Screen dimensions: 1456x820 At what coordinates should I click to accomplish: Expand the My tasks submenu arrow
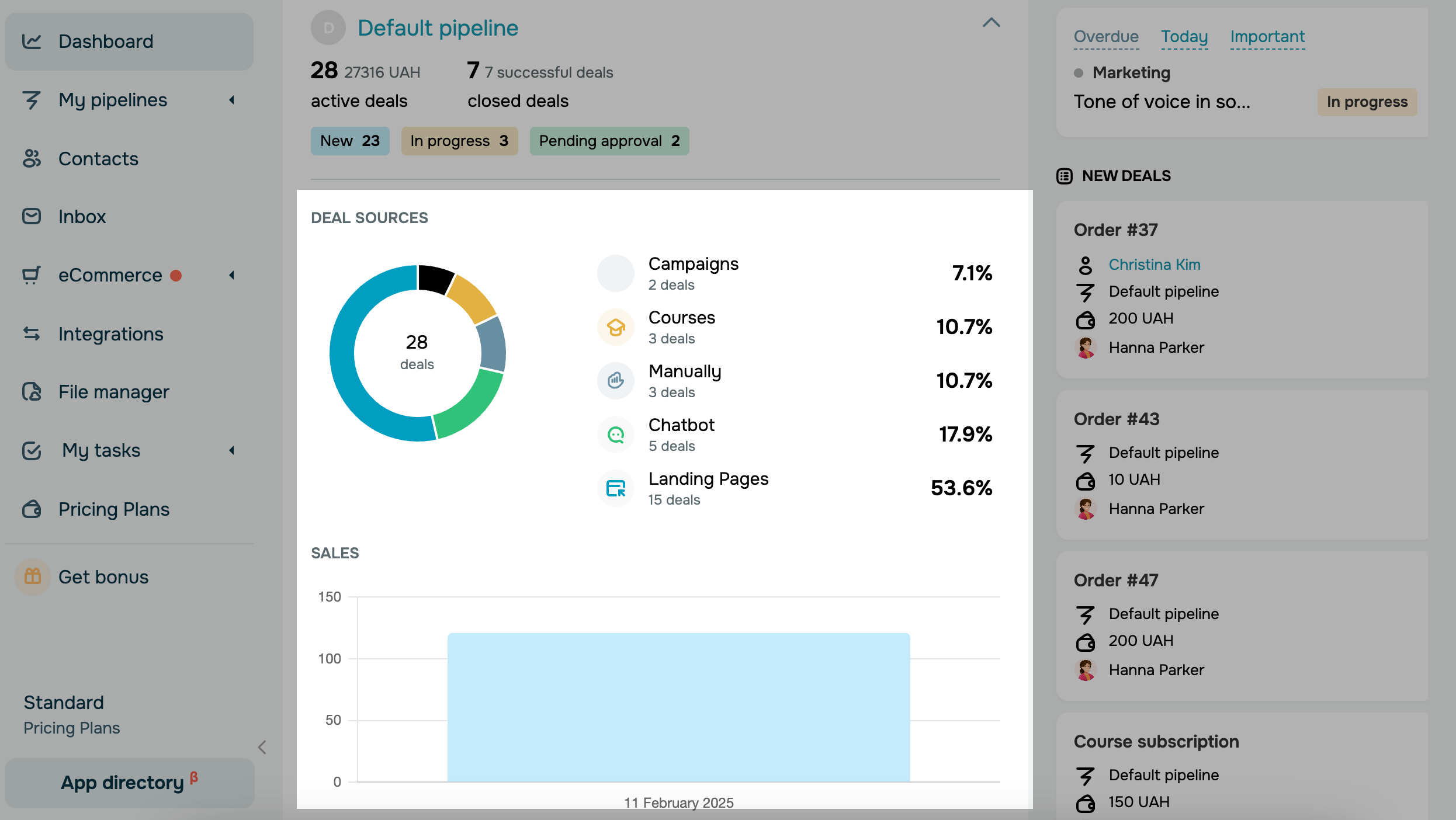click(x=232, y=450)
